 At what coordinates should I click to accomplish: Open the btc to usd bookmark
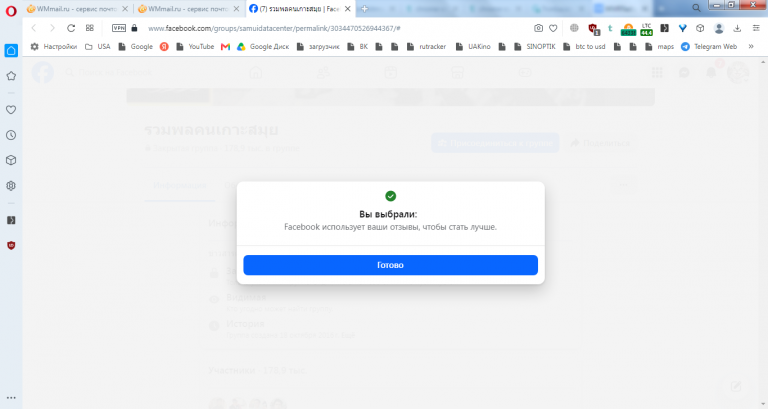tap(584, 47)
